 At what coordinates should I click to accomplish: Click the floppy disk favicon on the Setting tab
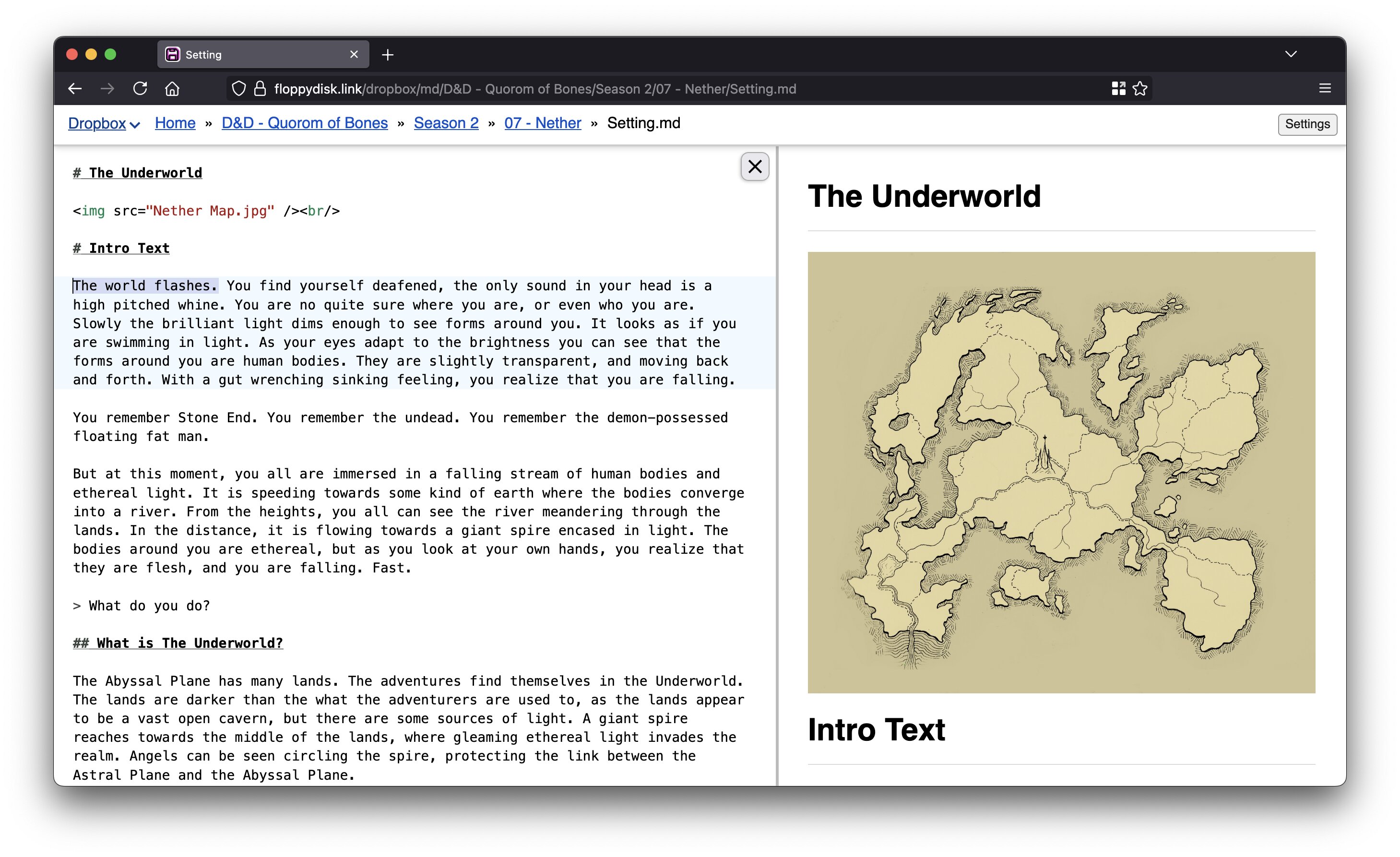click(175, 54)
